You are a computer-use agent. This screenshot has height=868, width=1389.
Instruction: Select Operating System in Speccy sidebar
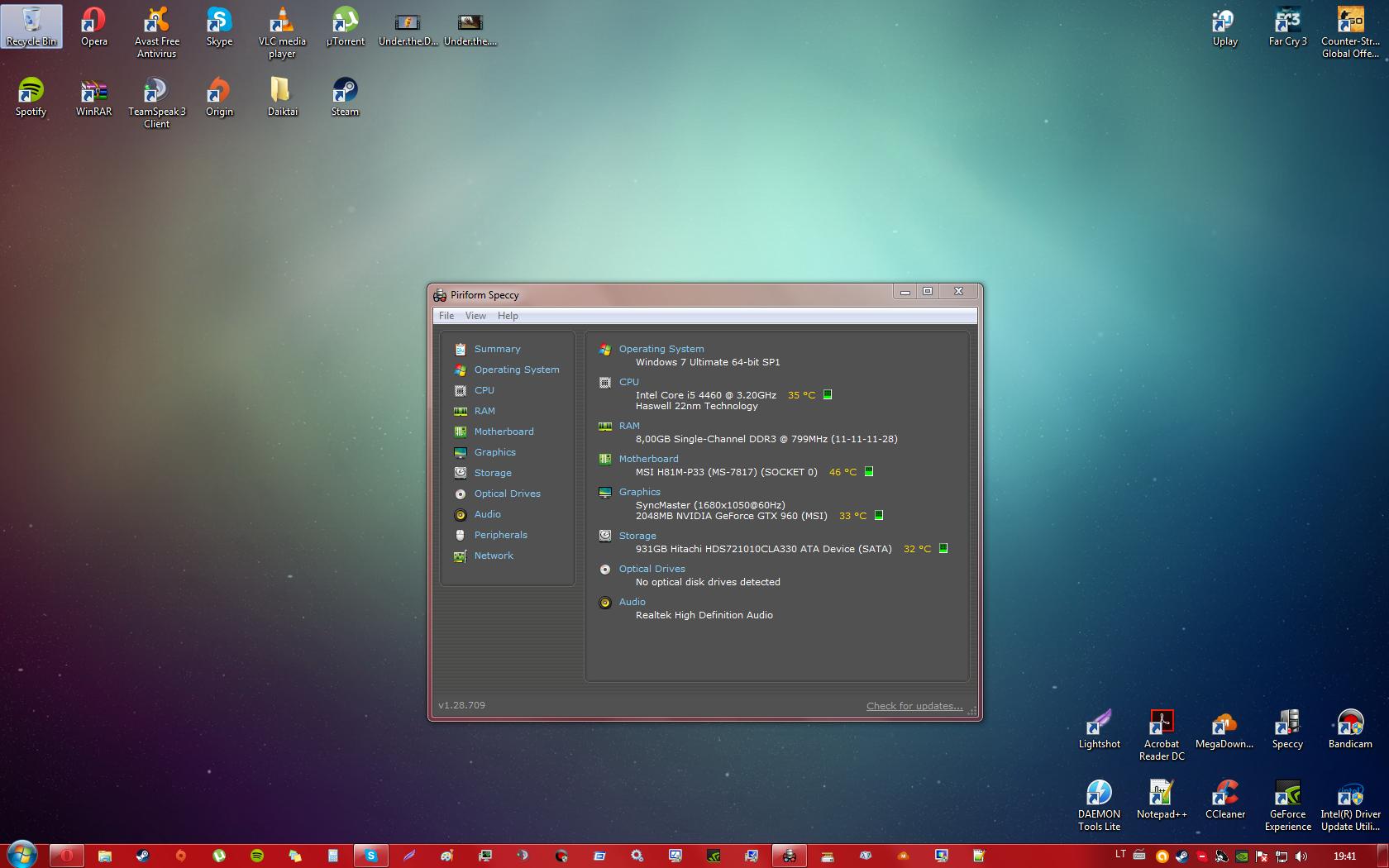tap(517, 370)
